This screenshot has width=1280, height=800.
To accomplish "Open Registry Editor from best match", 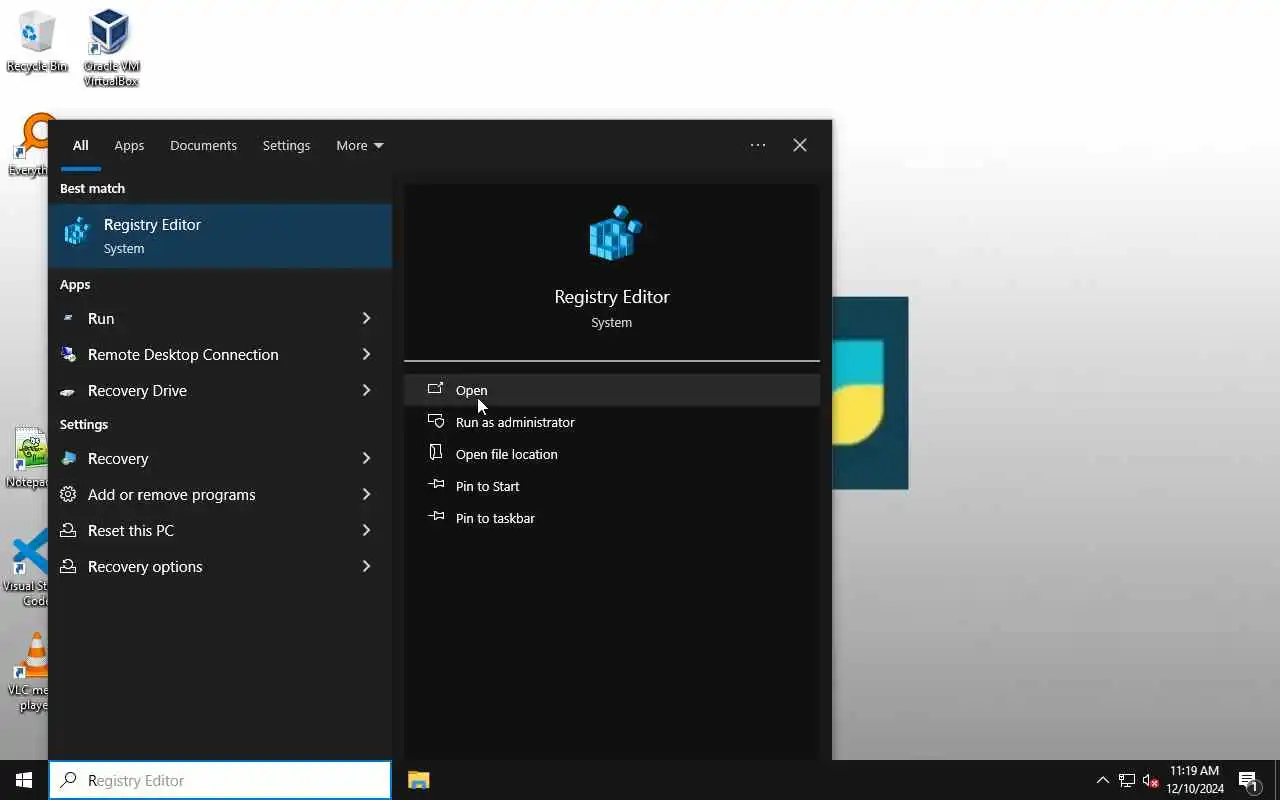I will tap(220, 236).
